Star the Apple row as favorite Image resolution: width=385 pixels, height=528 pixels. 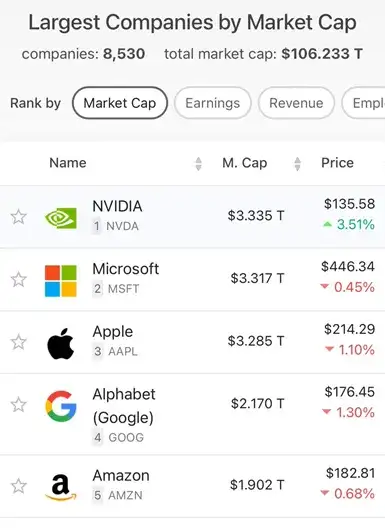coord(19,342)
